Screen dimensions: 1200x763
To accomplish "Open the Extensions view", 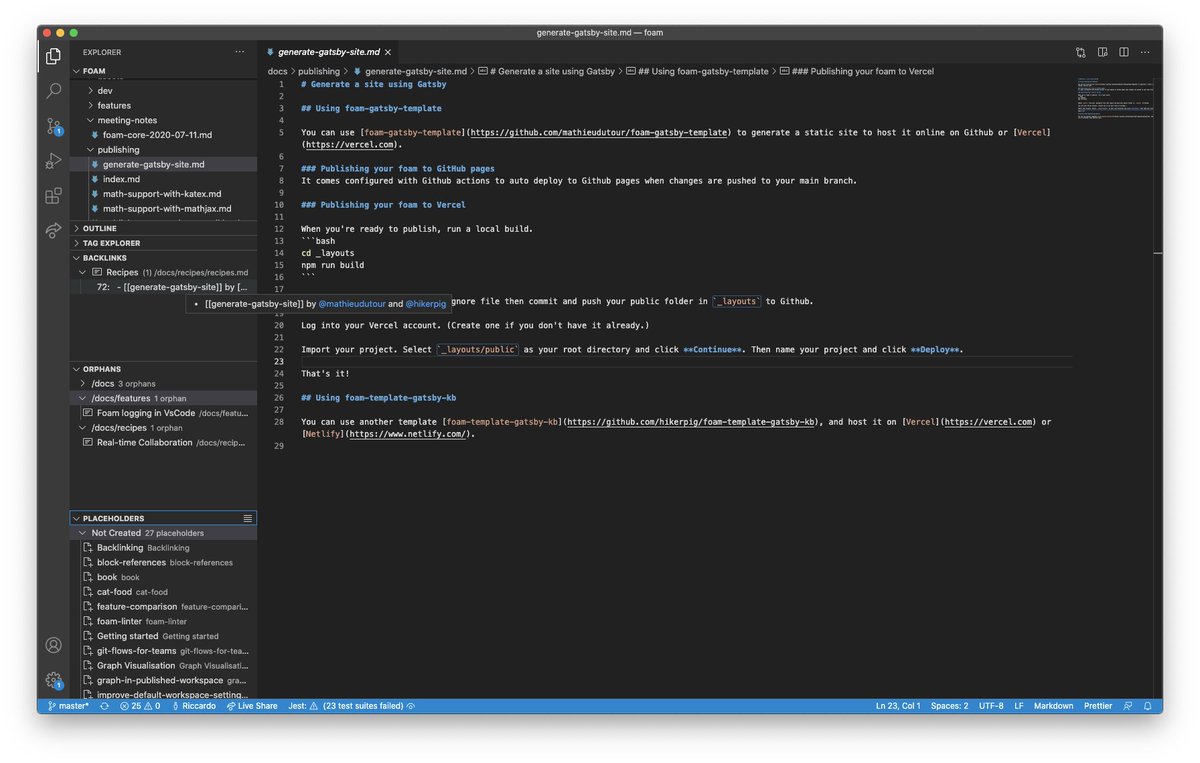I will click(54, 195).
